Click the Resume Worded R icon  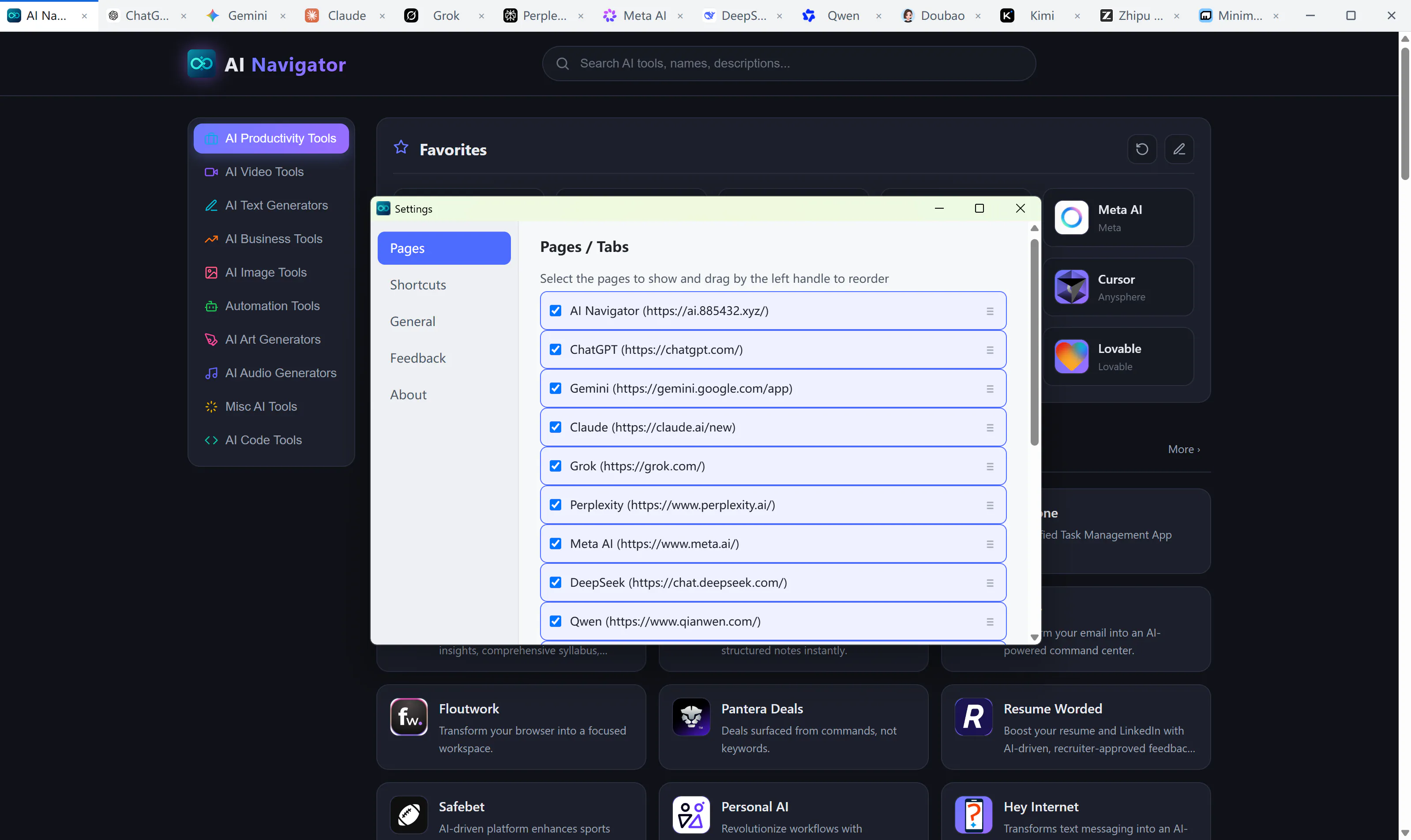tap(973, 716)
